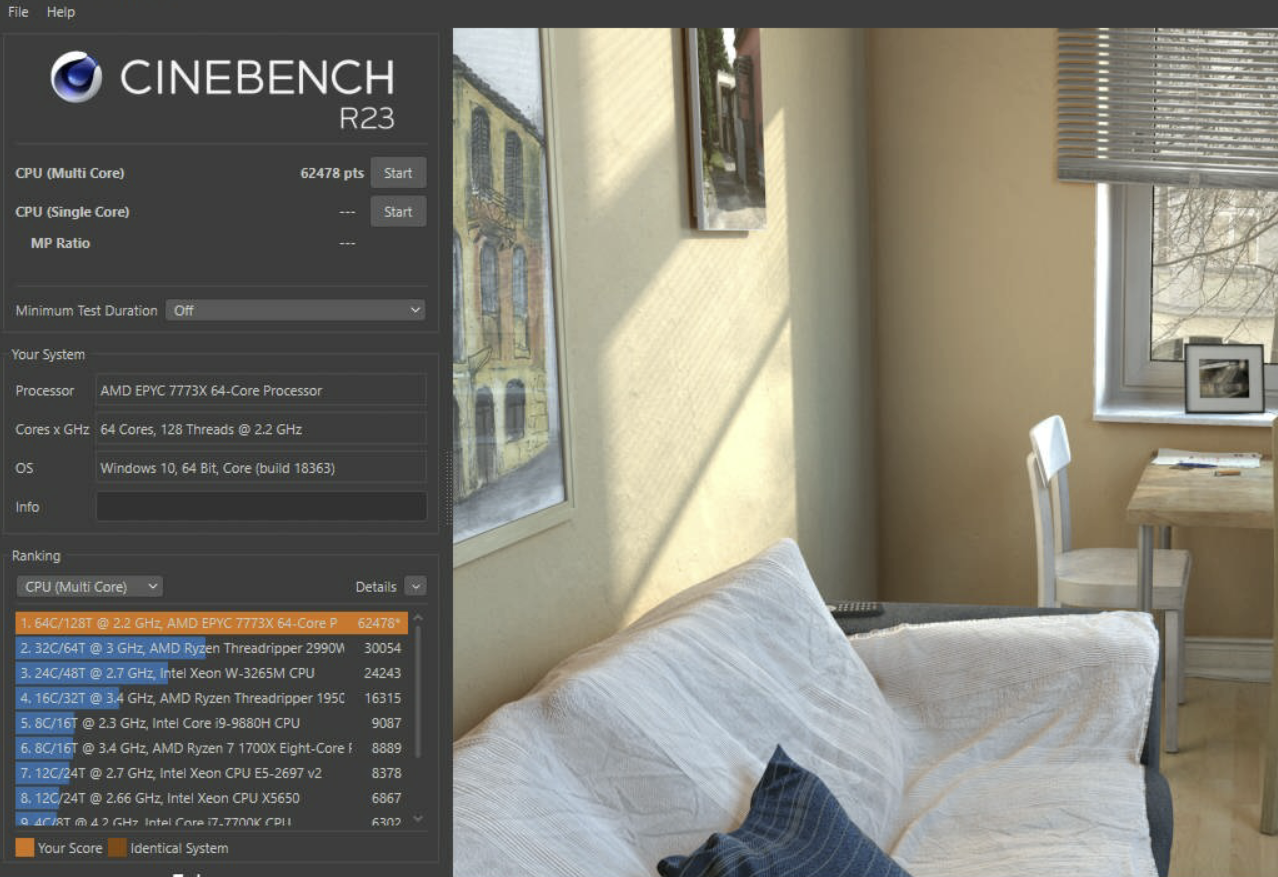Start the CPU Single Core benchmark

click(398, 212)
